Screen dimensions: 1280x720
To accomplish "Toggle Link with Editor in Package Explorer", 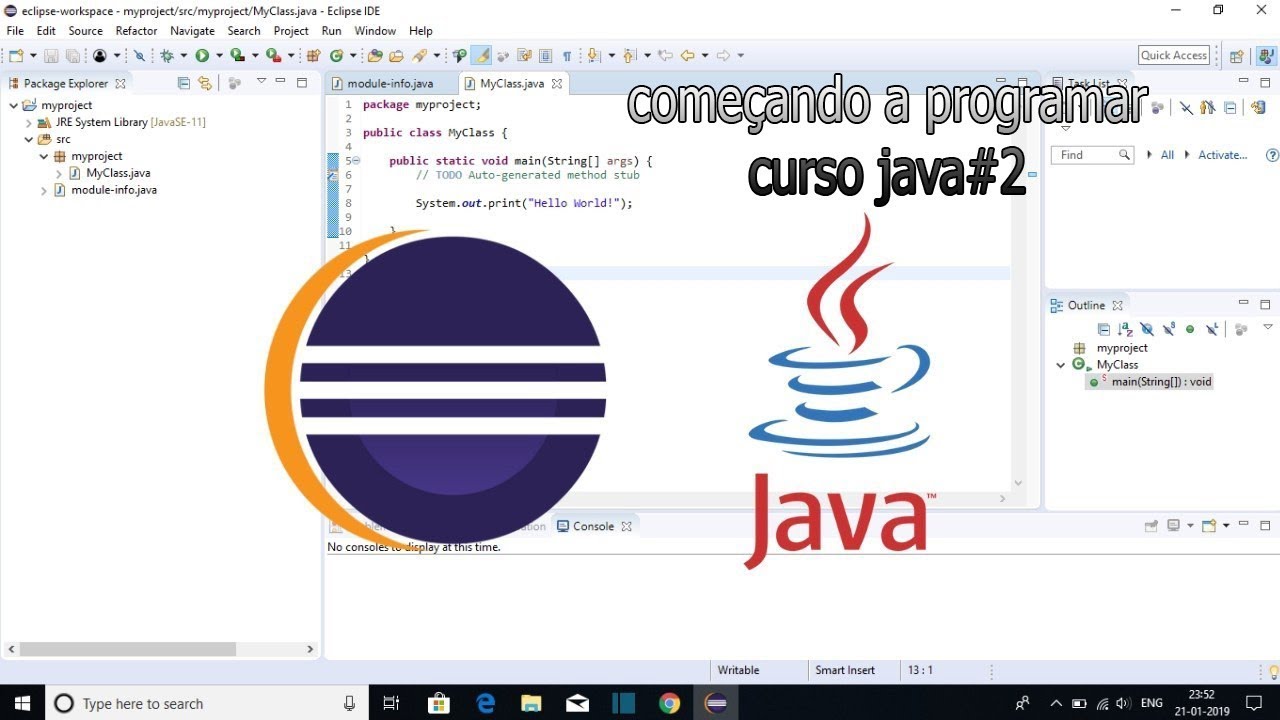I will 205,83.
